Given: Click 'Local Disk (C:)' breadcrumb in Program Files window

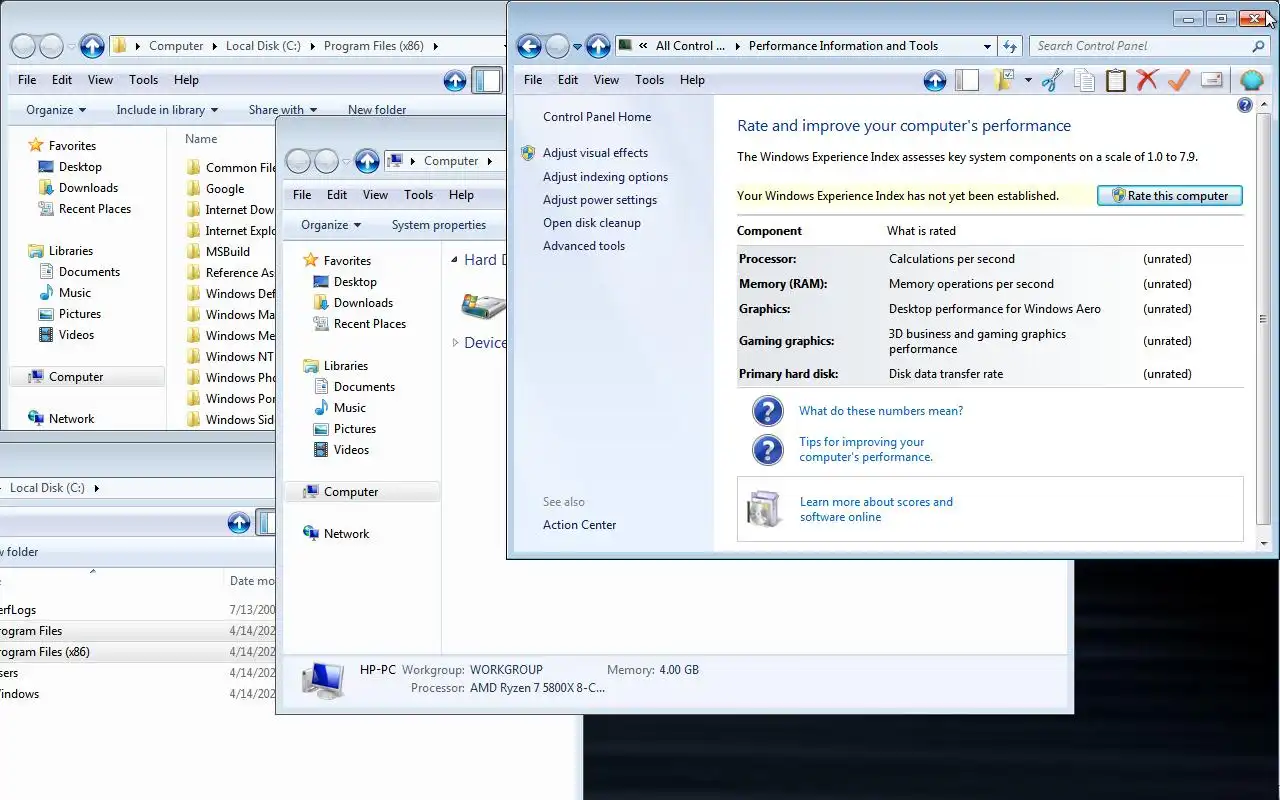Looking at the screenshot, I should click(x=263, y=46).
